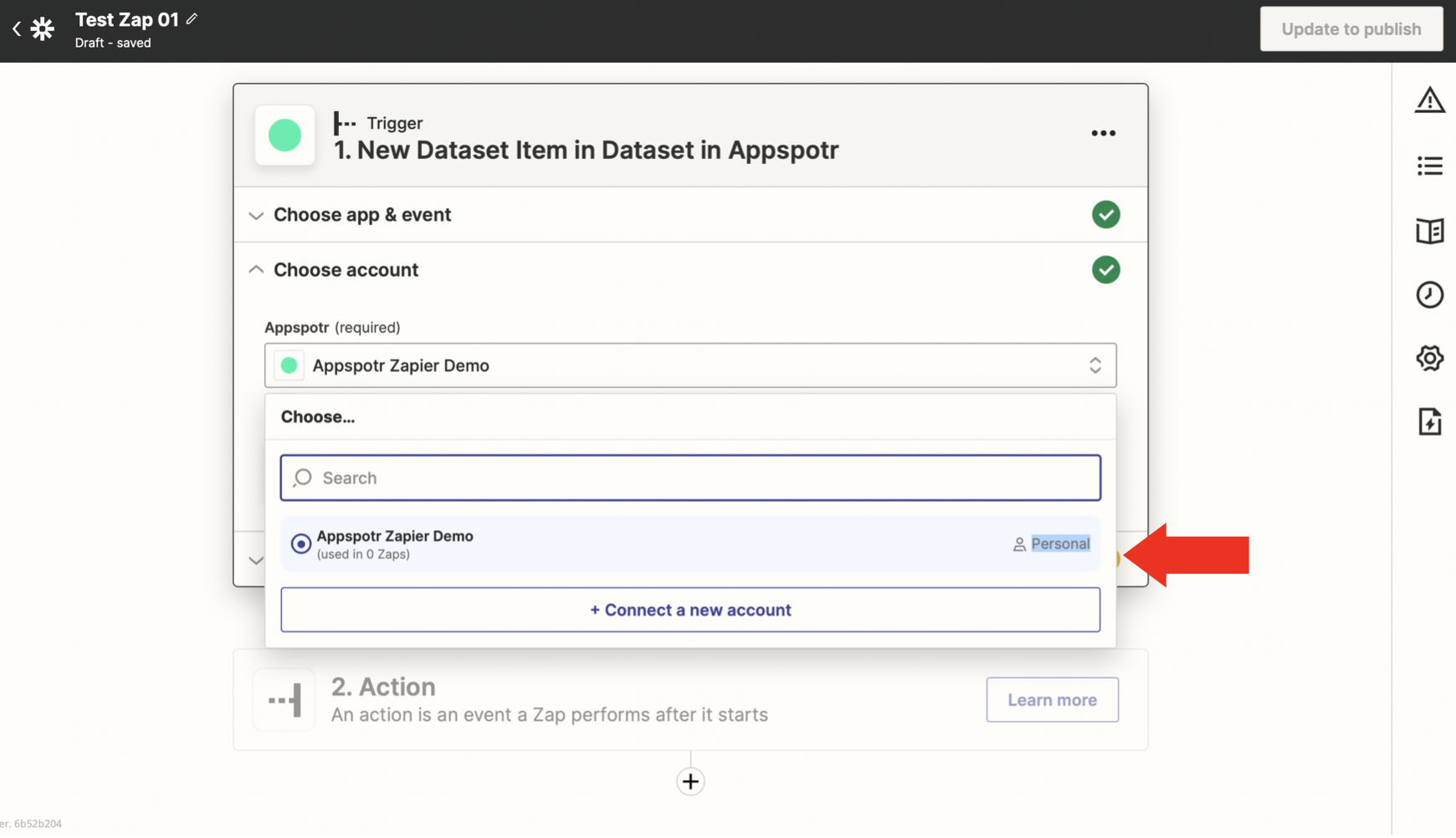The image size is (1456, 838).
Task: Click the trigger title New Dataset Item
Action: (x=586, y=150)
